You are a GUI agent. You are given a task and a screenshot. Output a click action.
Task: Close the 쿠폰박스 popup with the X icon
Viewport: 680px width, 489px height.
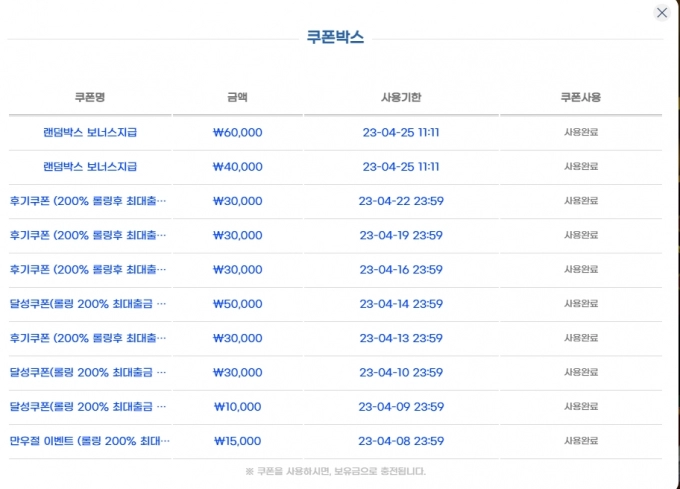coord(661,13)
